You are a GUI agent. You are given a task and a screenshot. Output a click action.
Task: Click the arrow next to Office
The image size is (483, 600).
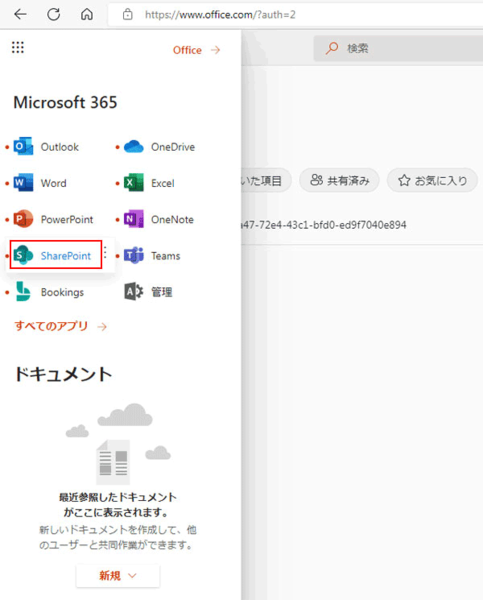click(x=216, y=50)
